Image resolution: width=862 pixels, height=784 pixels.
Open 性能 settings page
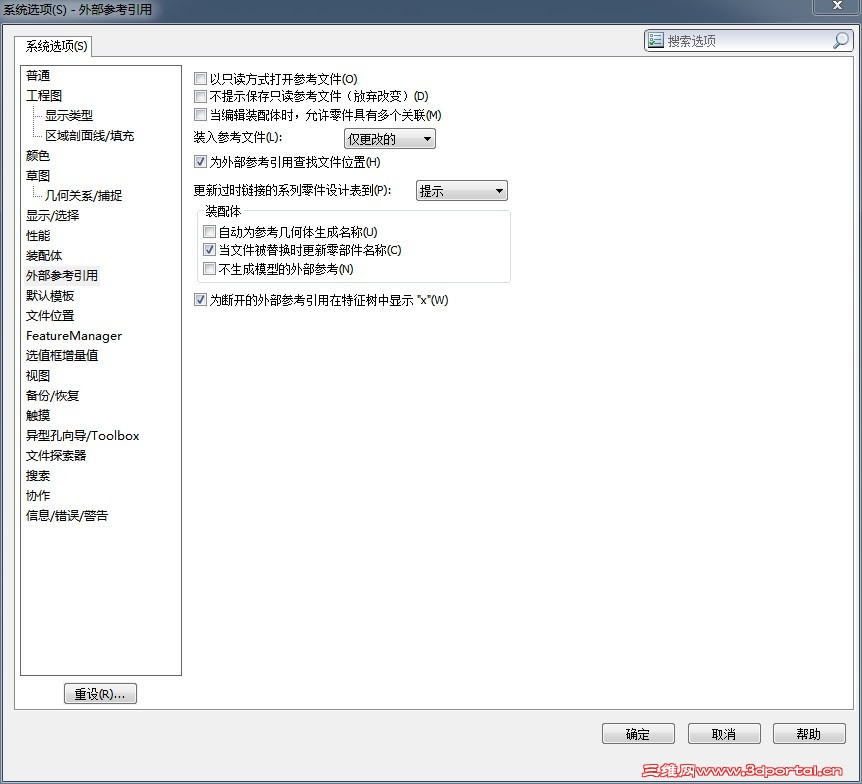pyautogui.click(x=38, y=235)
